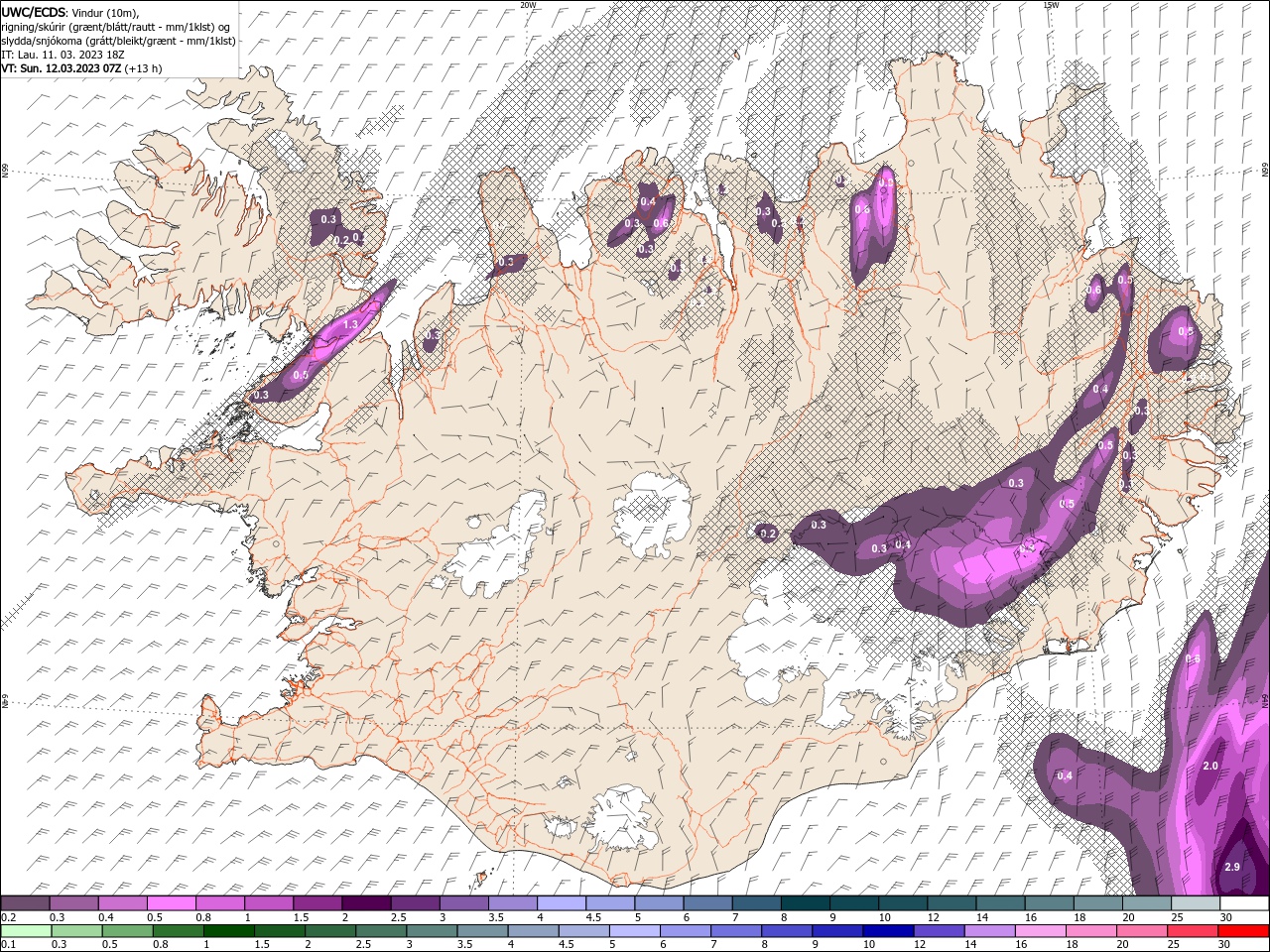1270x952 pixels.
Task: Click 'VT: Sun. 12.03.2023 07Z (+13 h)' text
Action: click(81, 68)
